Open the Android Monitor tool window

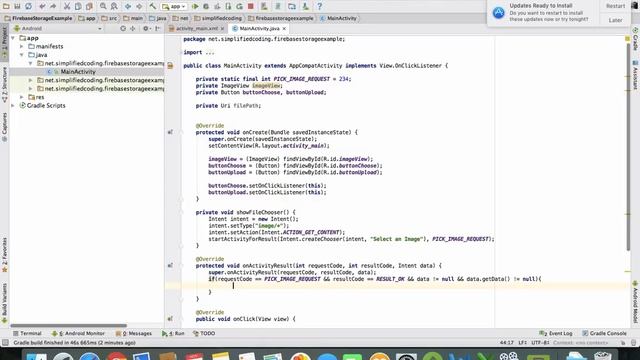coord(78,333)
